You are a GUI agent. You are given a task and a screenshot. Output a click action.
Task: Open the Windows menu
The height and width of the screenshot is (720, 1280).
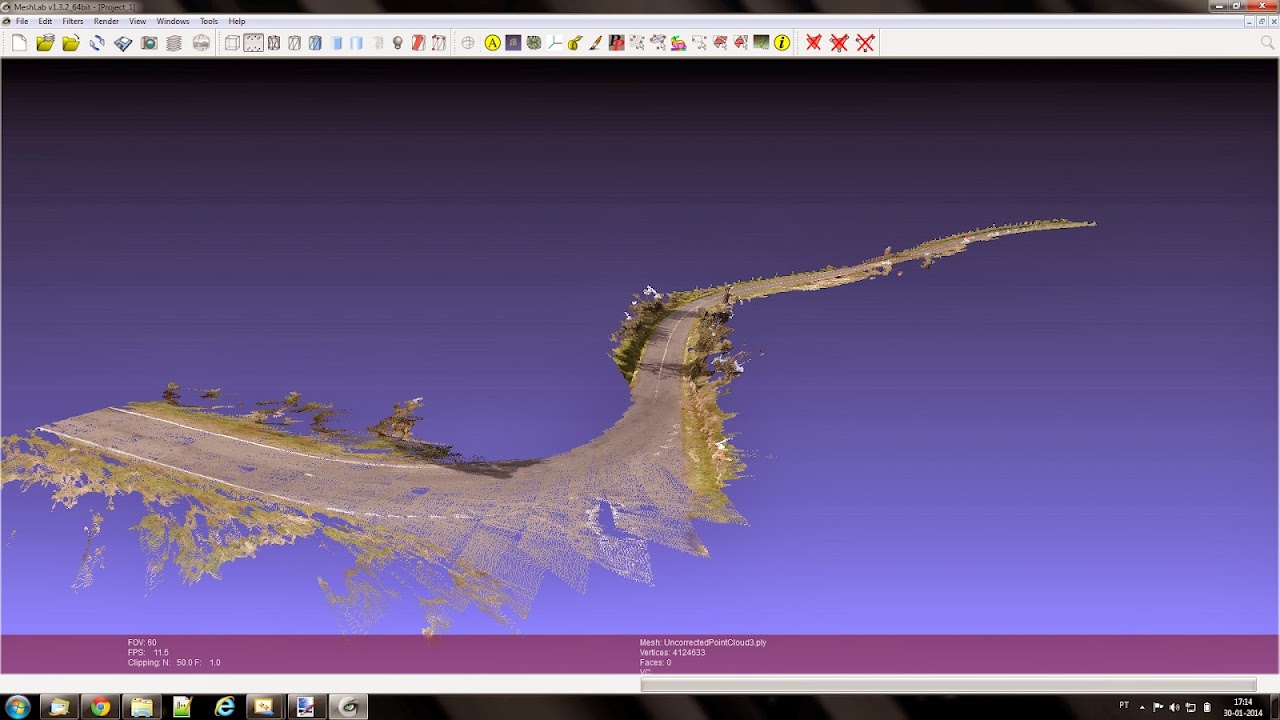click(173, 21)
